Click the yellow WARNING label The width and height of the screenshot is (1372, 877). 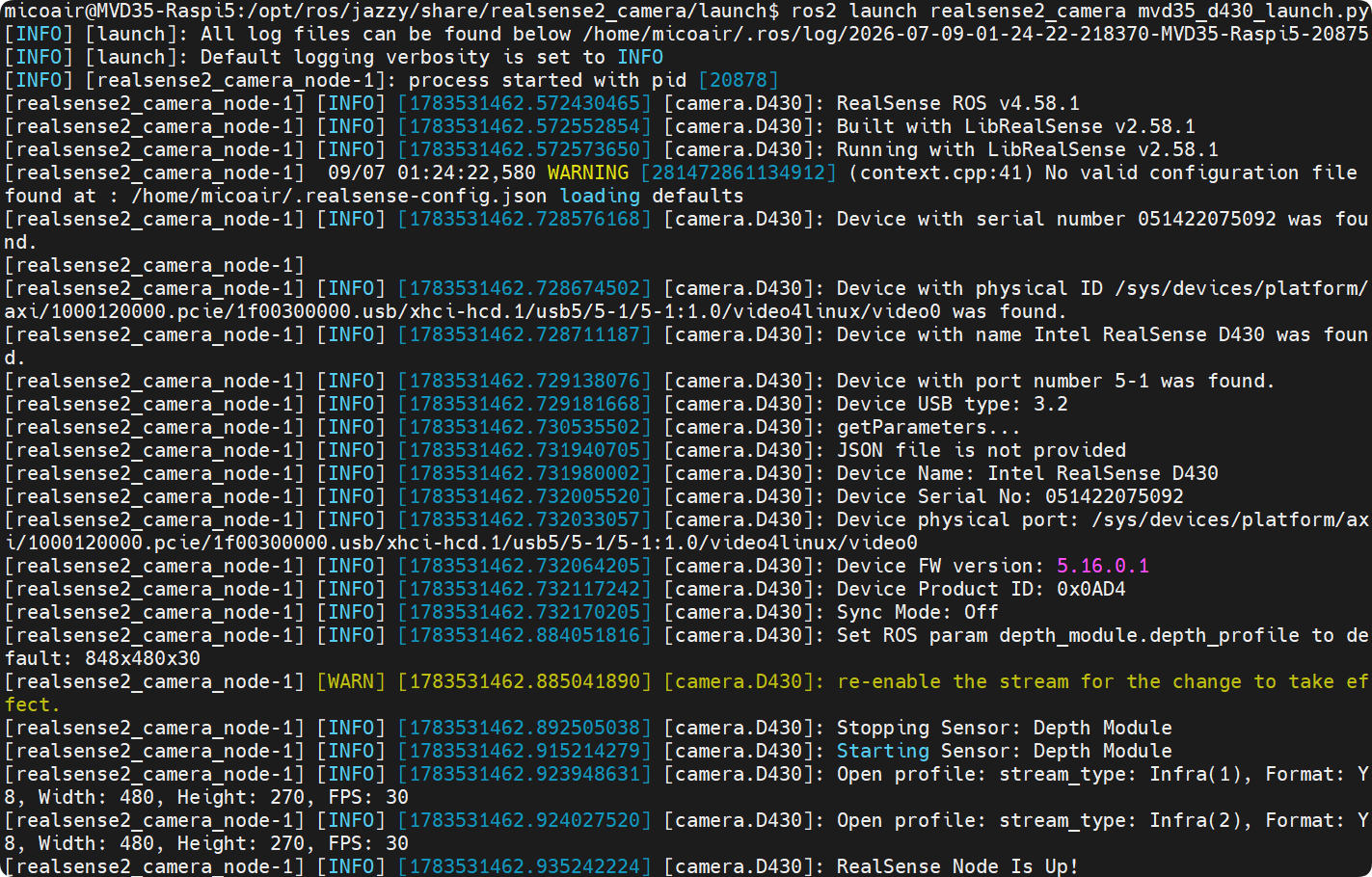587,173
